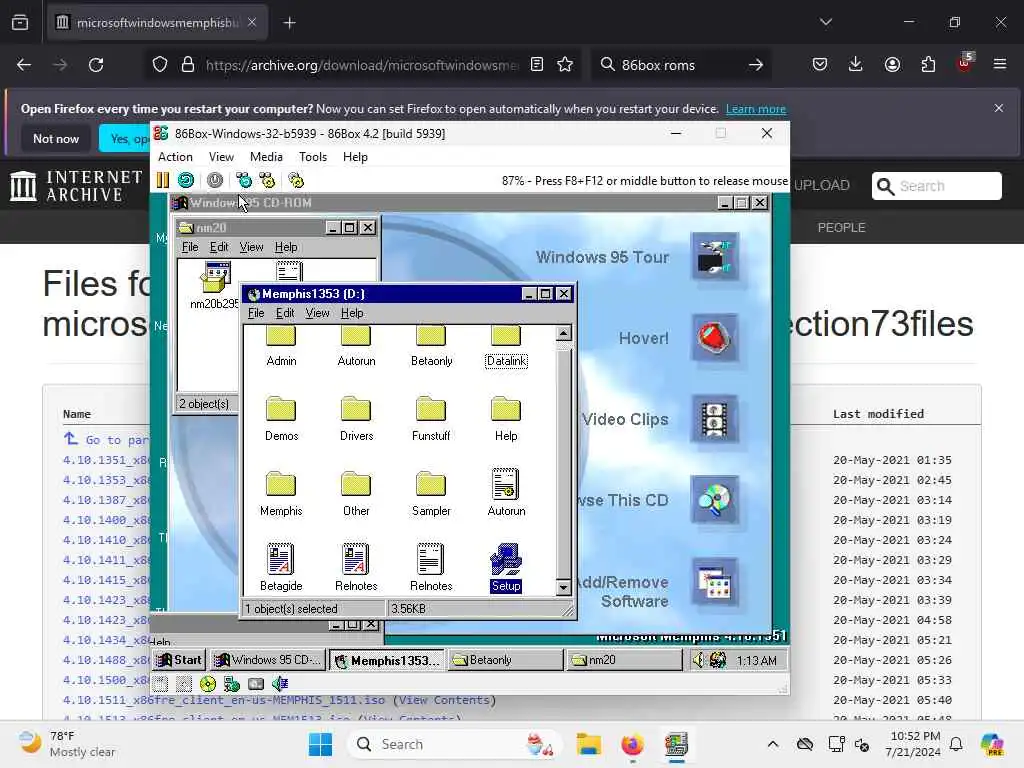Image resolution: width=1024 pixels, height=768 pixels.
Task: Open the 86Box Media menu
Action: pyautogui.click(x=266, y=157)
